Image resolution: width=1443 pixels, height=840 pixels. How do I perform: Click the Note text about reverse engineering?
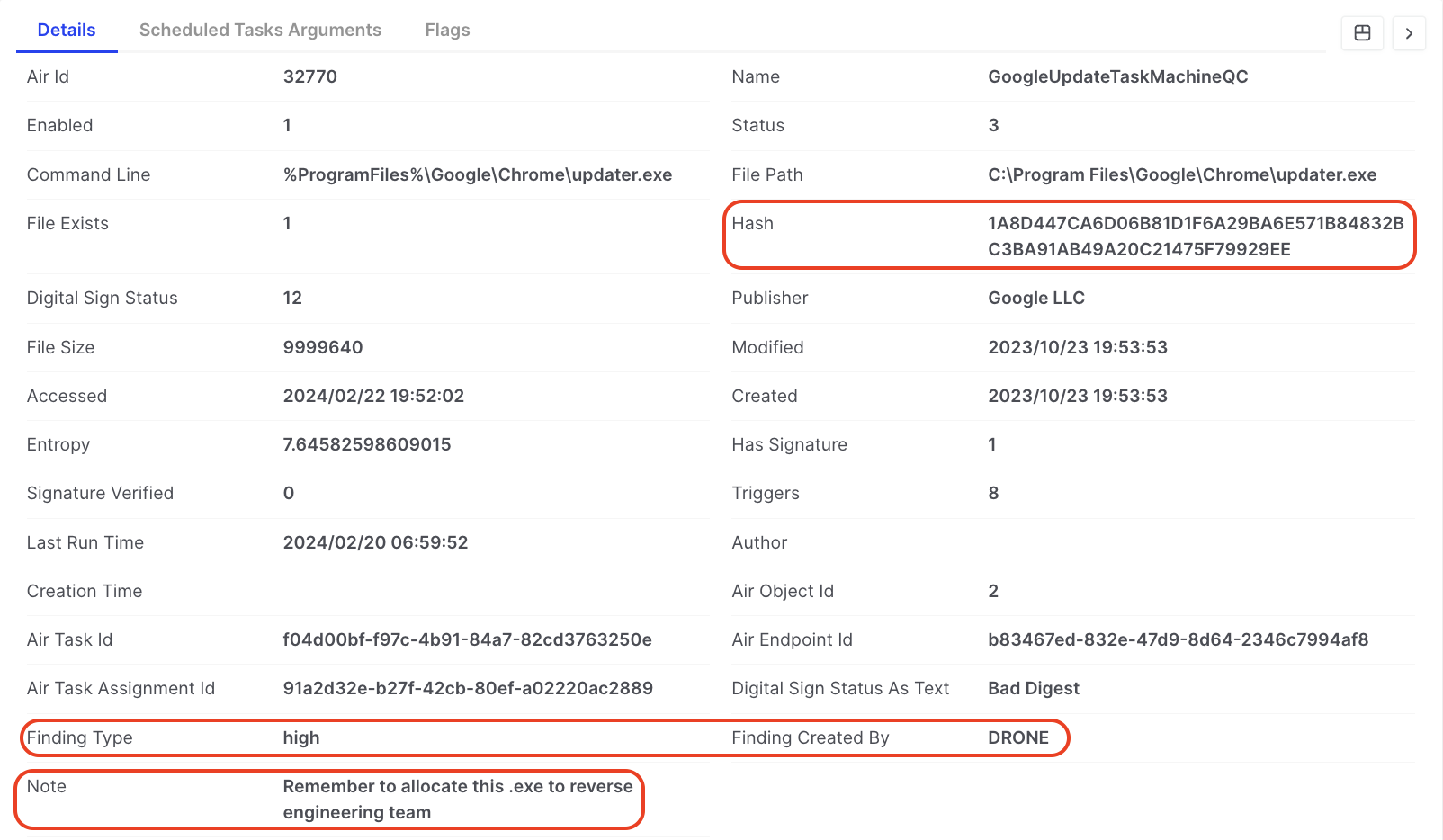click(457, 799)
